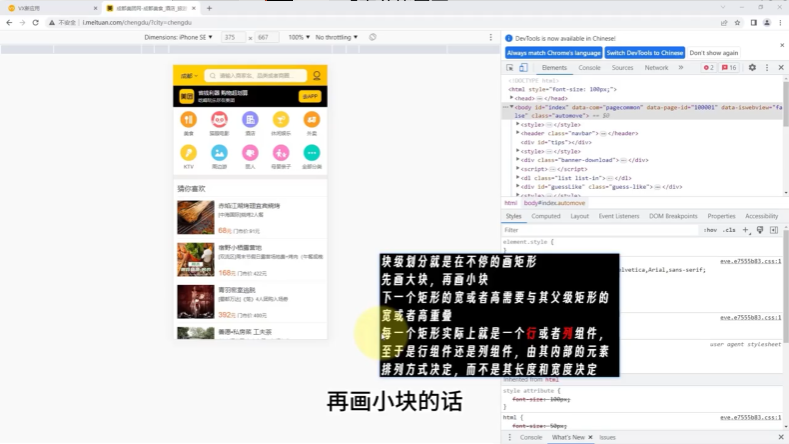Screen dimensions: 789x444
Task: Close the What's New drawer tab
Action: tap(590, 437)
